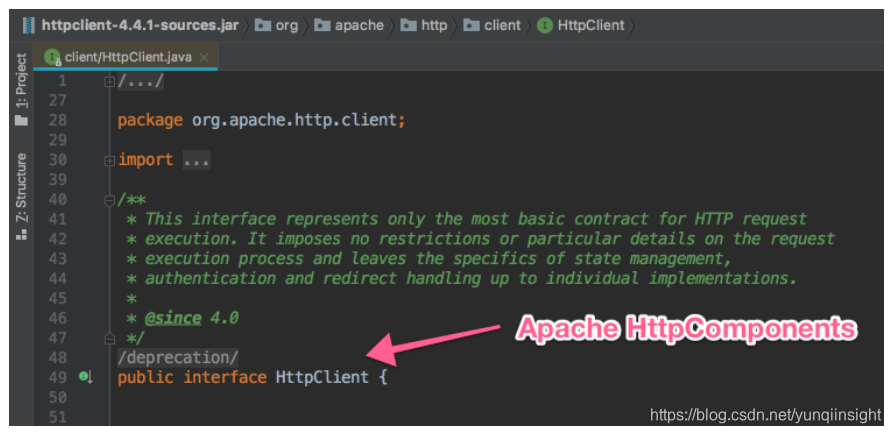Expand the folded import block at line 30
892x434 pixels.
coord(109,161)
